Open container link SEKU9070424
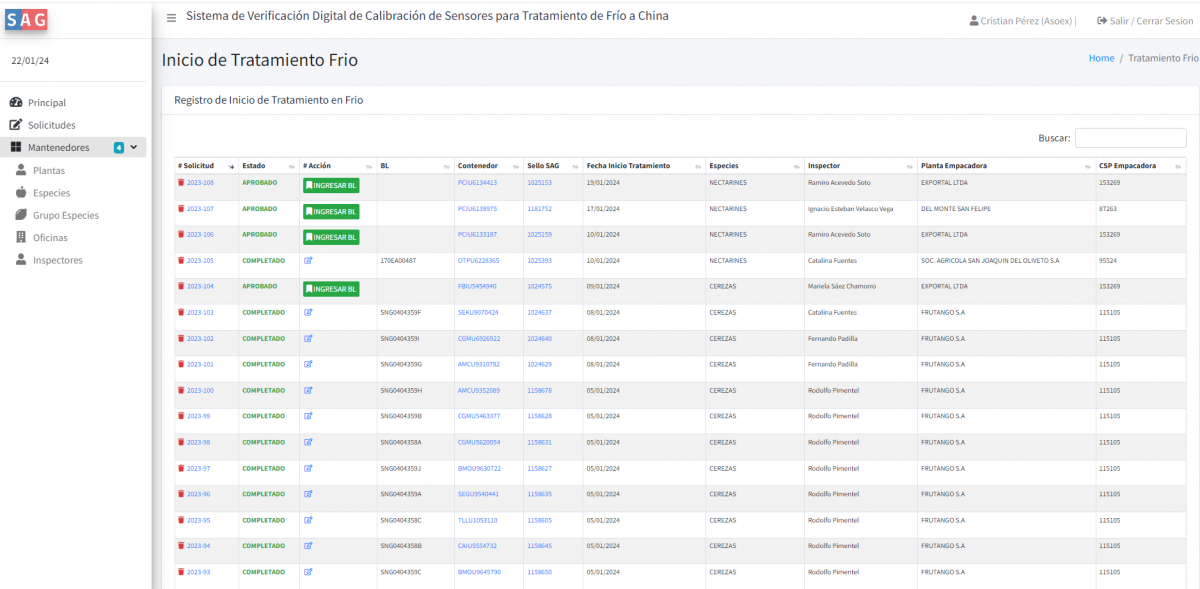 click(478, 312)
